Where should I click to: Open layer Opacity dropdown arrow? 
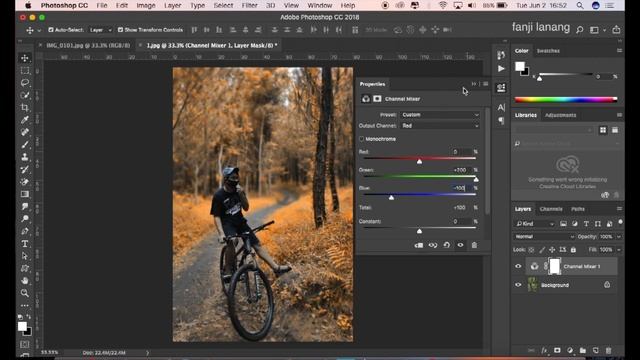(619, 237)
